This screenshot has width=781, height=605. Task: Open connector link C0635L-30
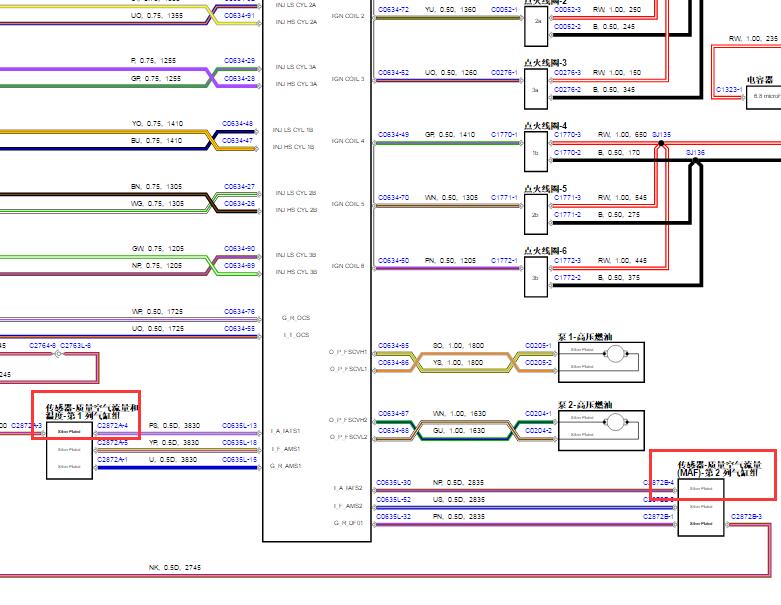click(393, 483)
